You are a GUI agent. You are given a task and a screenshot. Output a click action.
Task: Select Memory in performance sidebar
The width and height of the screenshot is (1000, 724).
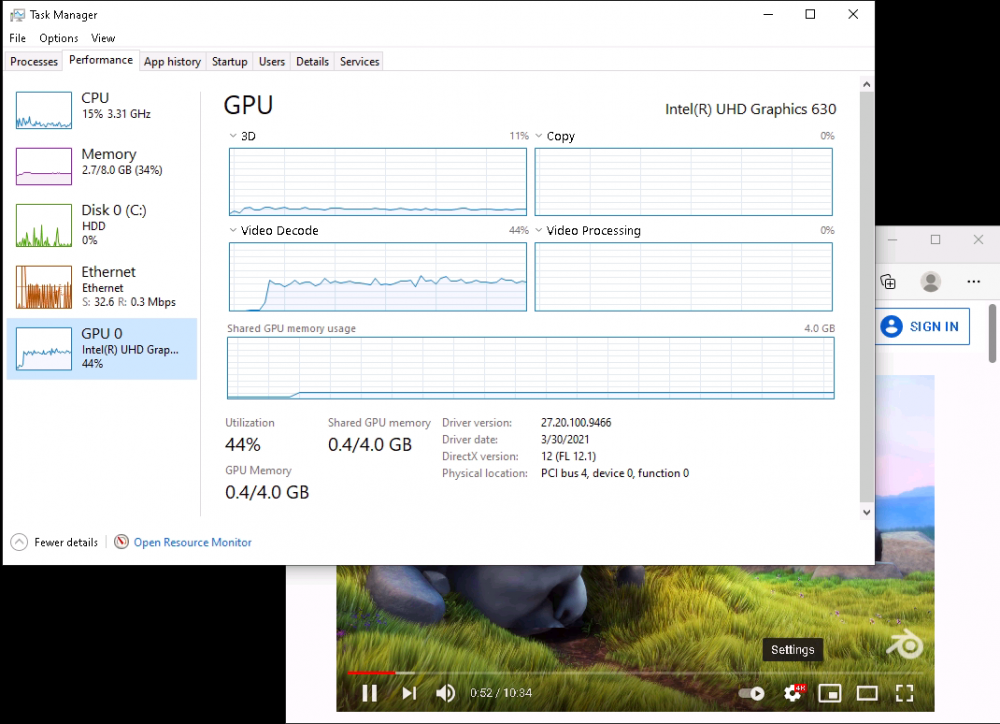point(102,166)
